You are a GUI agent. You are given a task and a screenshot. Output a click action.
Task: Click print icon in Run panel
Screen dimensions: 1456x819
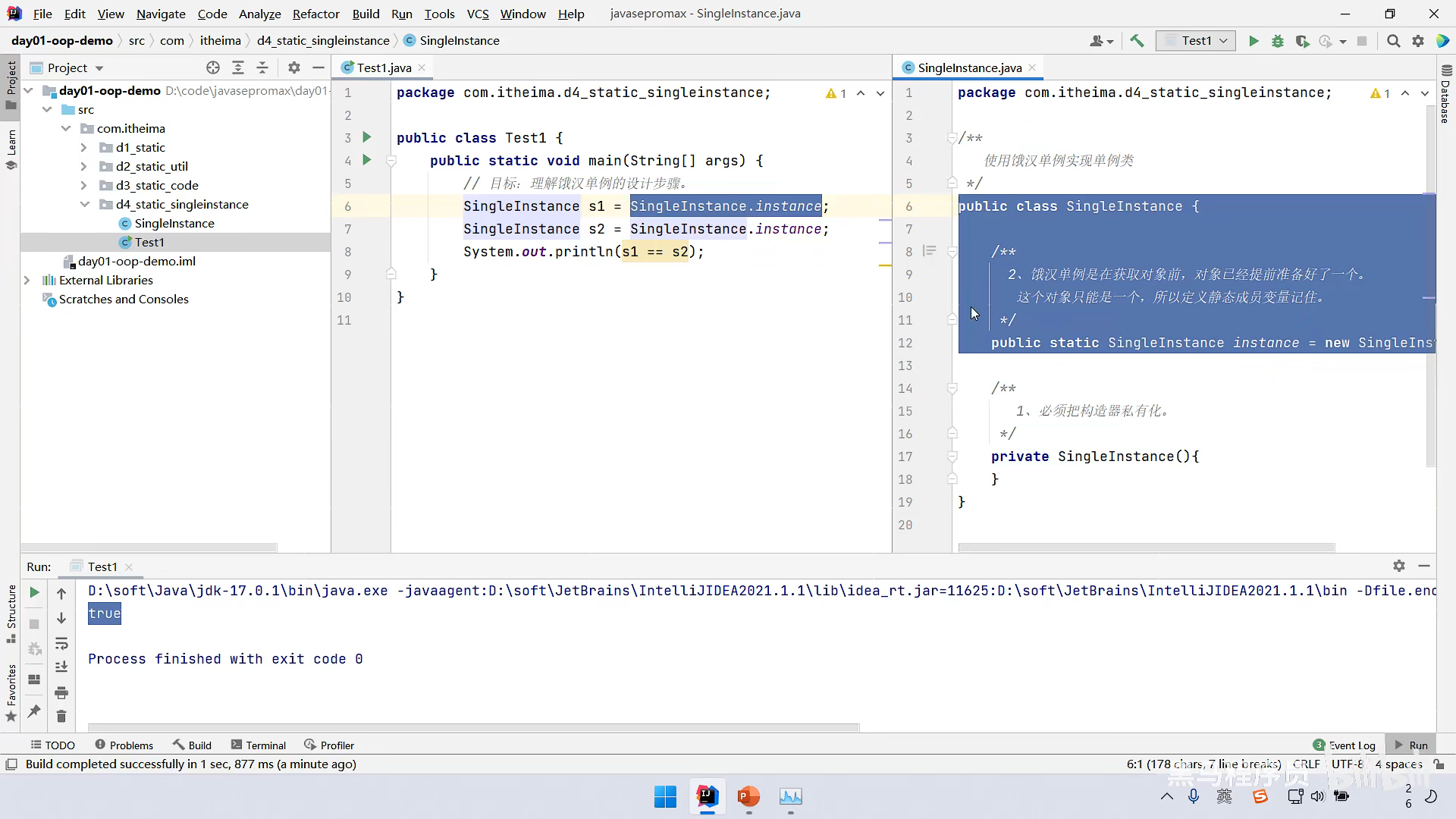[61, 692]
